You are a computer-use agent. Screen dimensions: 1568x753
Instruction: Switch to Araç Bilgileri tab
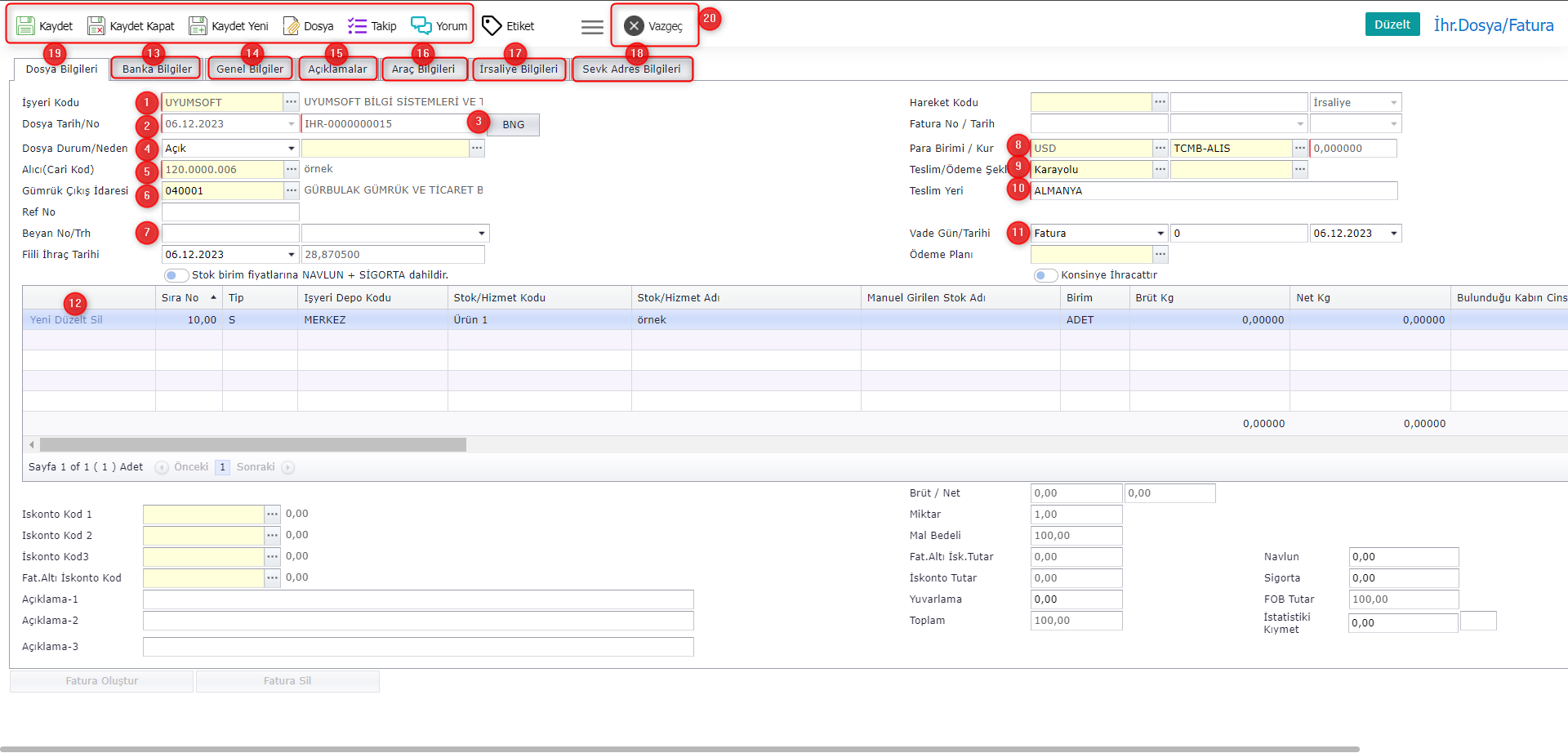(x=423, y=69)
